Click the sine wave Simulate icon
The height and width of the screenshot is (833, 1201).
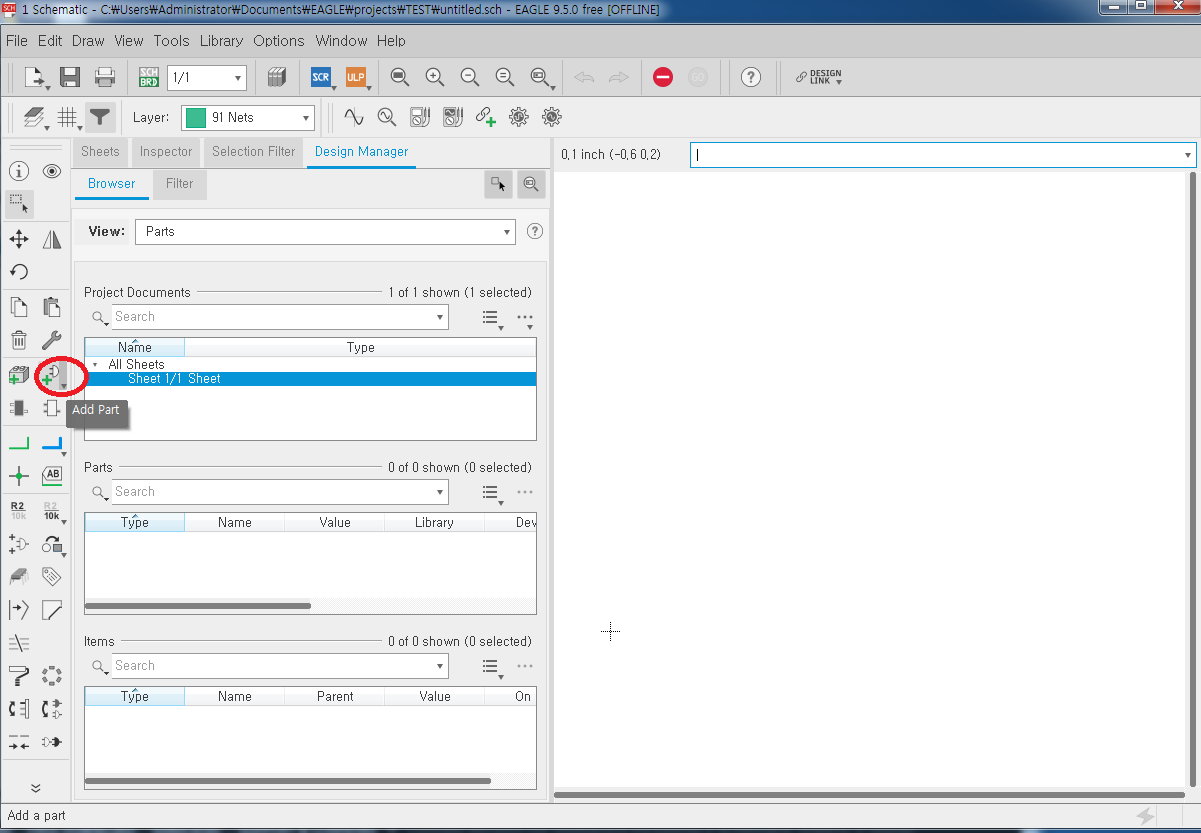click(354, 117)
